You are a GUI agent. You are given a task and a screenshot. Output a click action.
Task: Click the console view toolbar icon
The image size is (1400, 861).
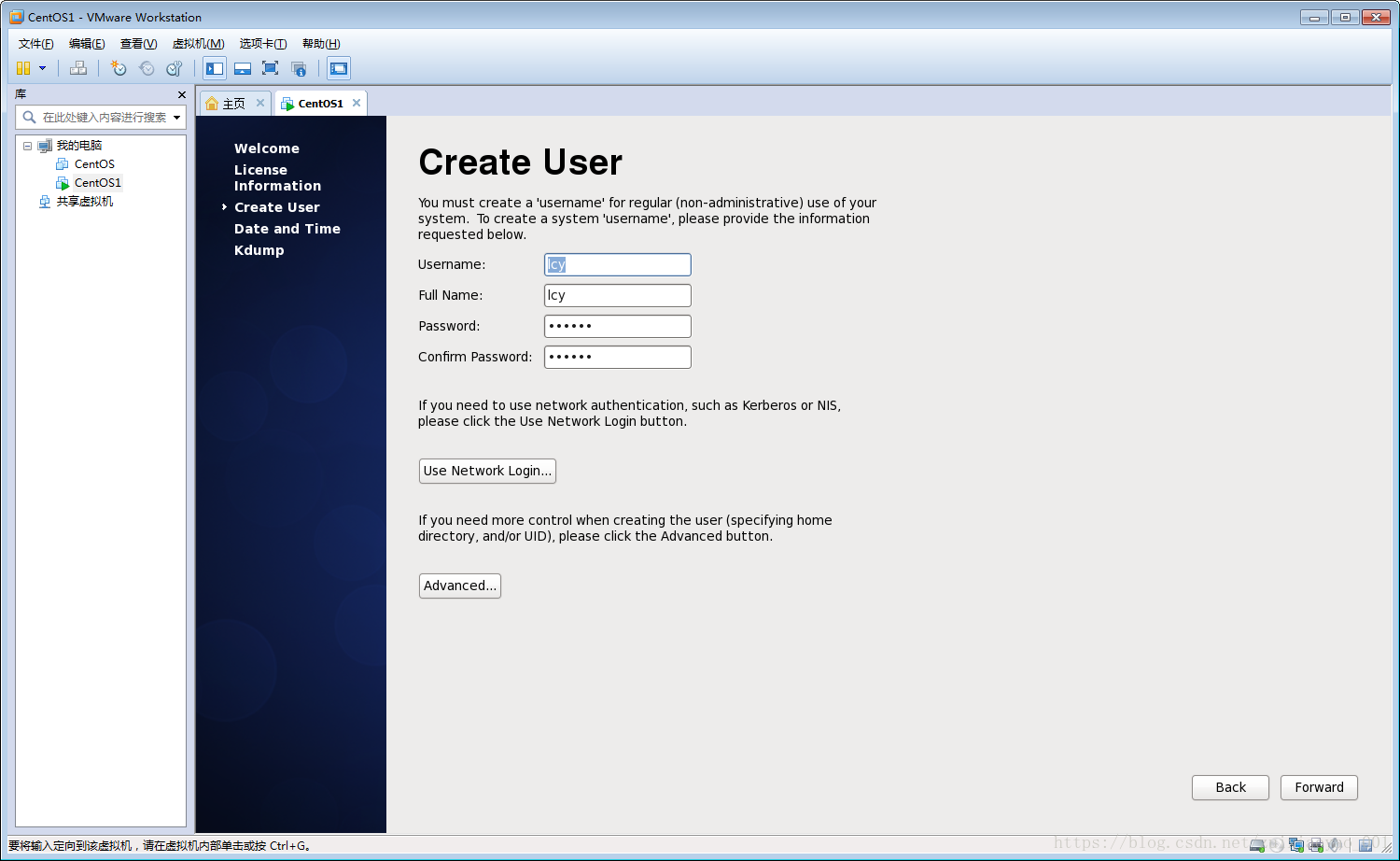[339, 68]
